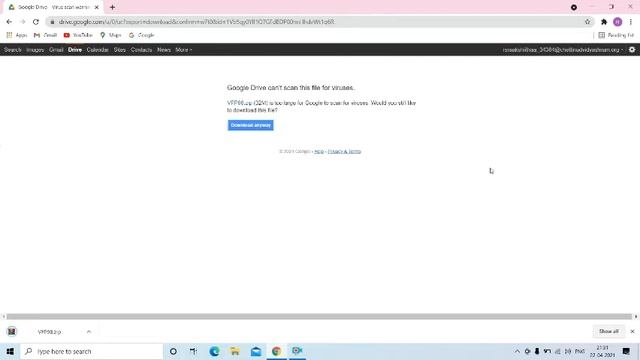The height and width of the screenshot is (360, 640).
Task: Open the Help link in the footer
Action: coord(319,151)
